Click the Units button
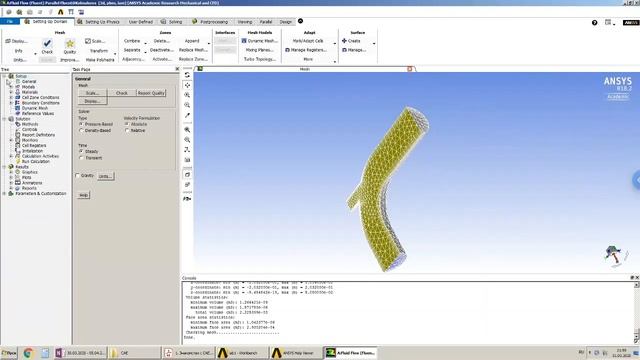640x360 pixels. click(x=106, y=176)
